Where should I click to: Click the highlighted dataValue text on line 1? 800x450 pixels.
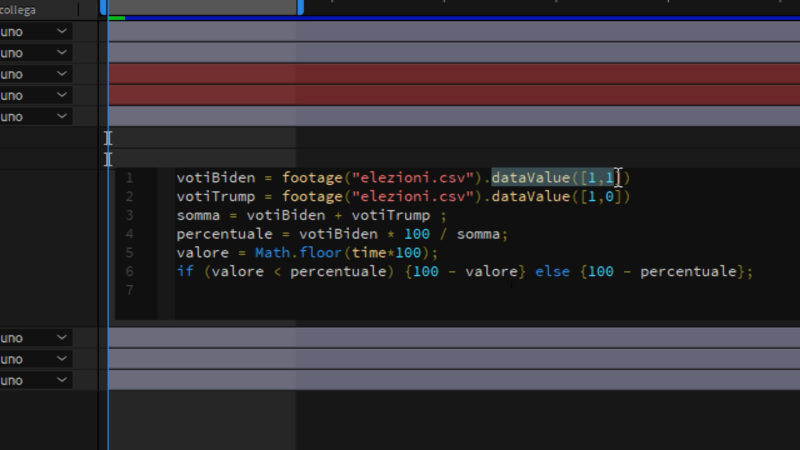(x=530, y=178)
